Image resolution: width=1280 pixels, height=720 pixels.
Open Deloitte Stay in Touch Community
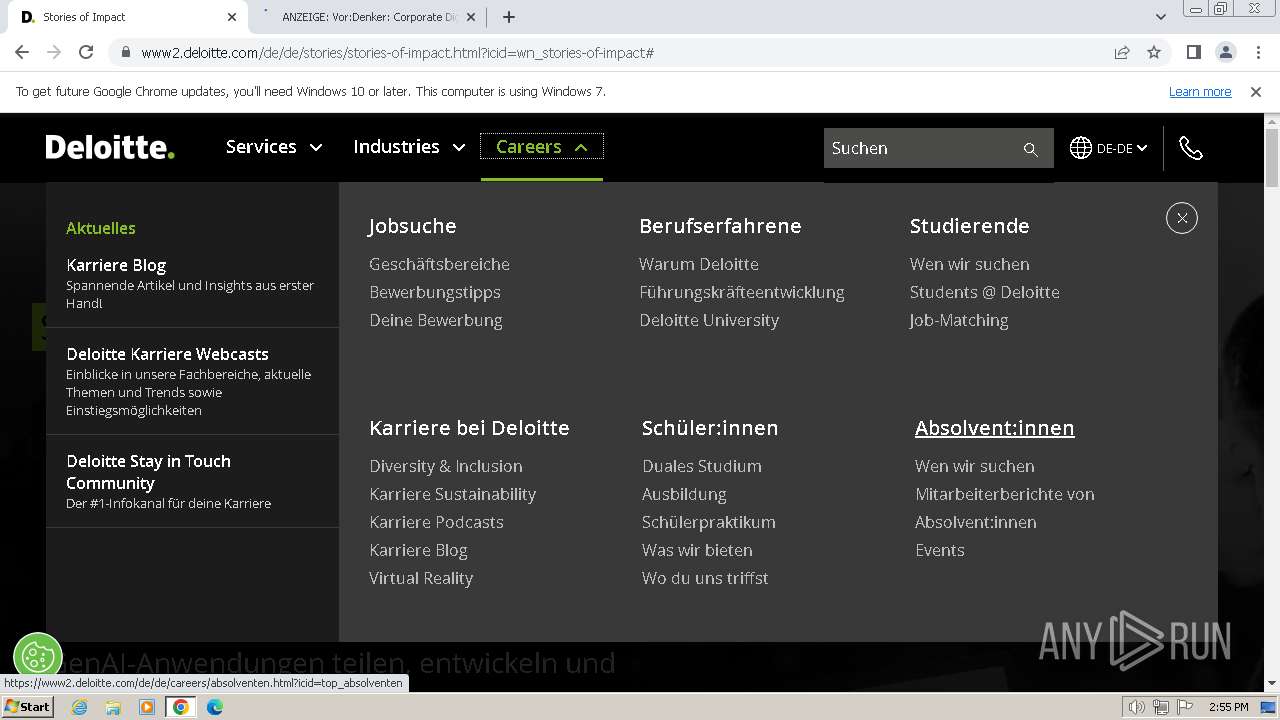point(192,481)
